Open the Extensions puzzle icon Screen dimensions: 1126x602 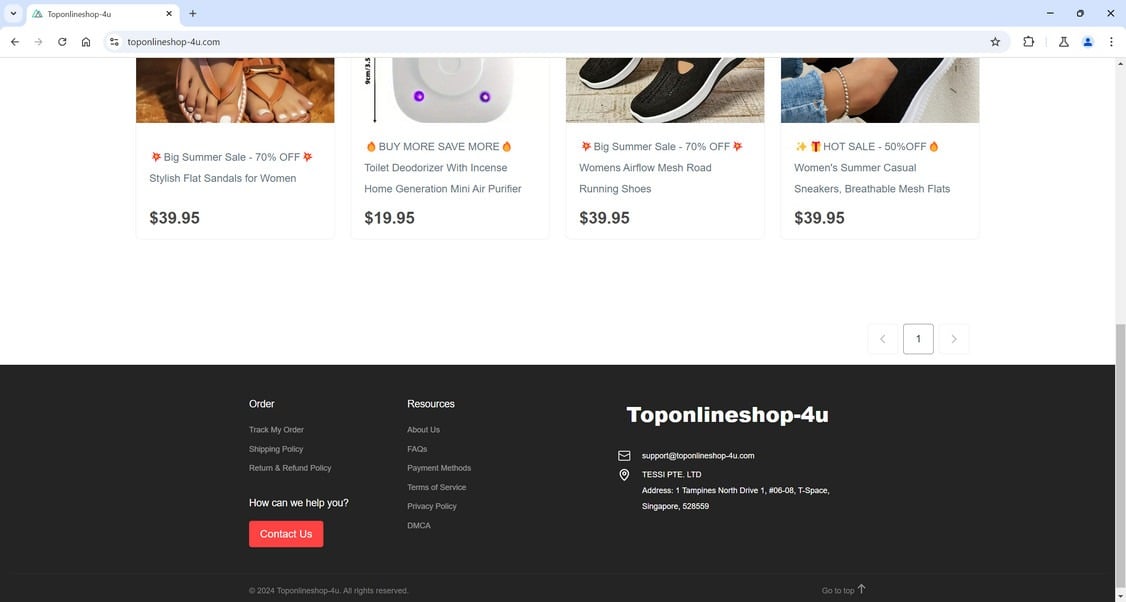pyautogui.click(x=1028, y=42)
